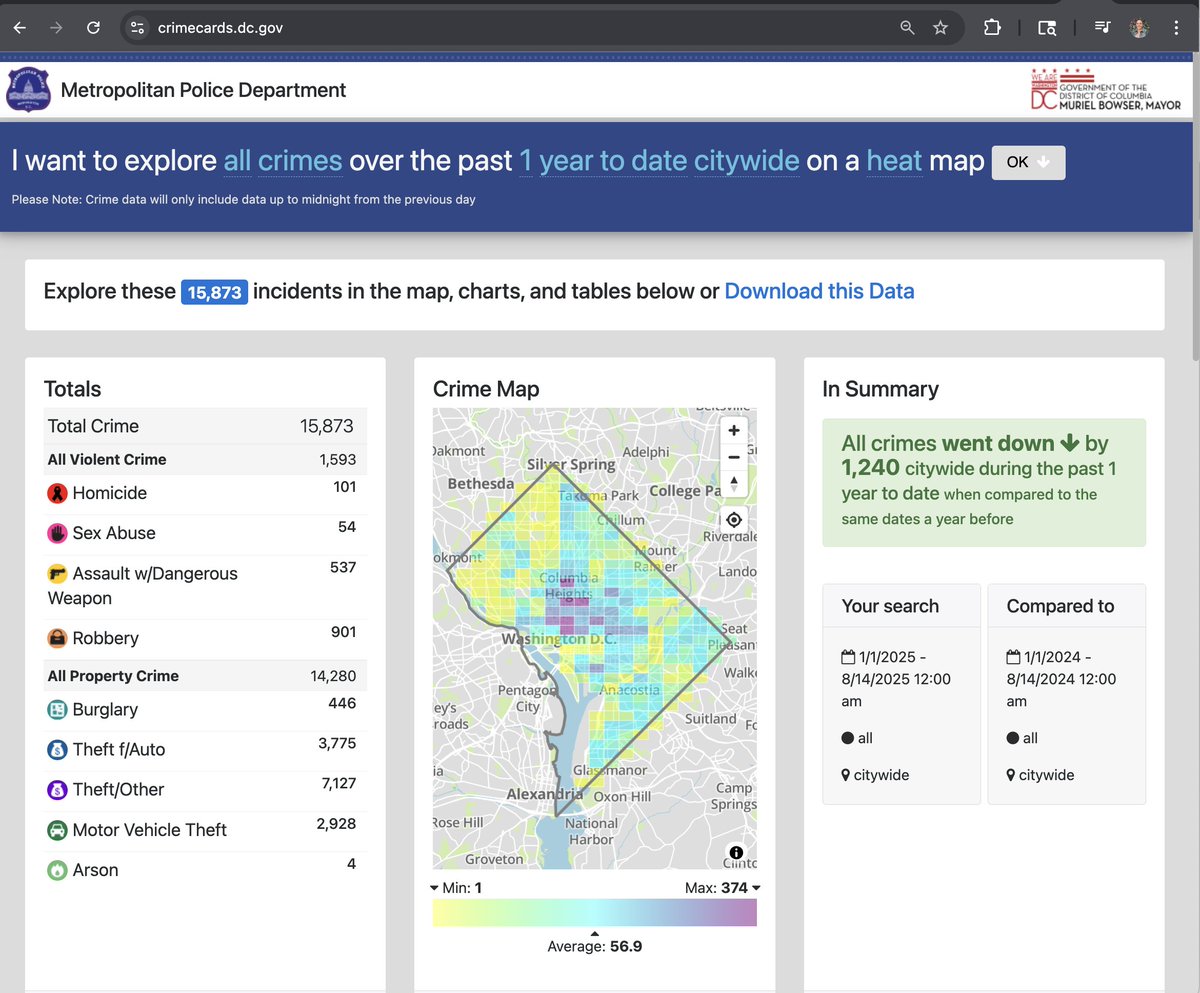Click the Burglary icon
1200x993 pixels.
tap(58, 710)
